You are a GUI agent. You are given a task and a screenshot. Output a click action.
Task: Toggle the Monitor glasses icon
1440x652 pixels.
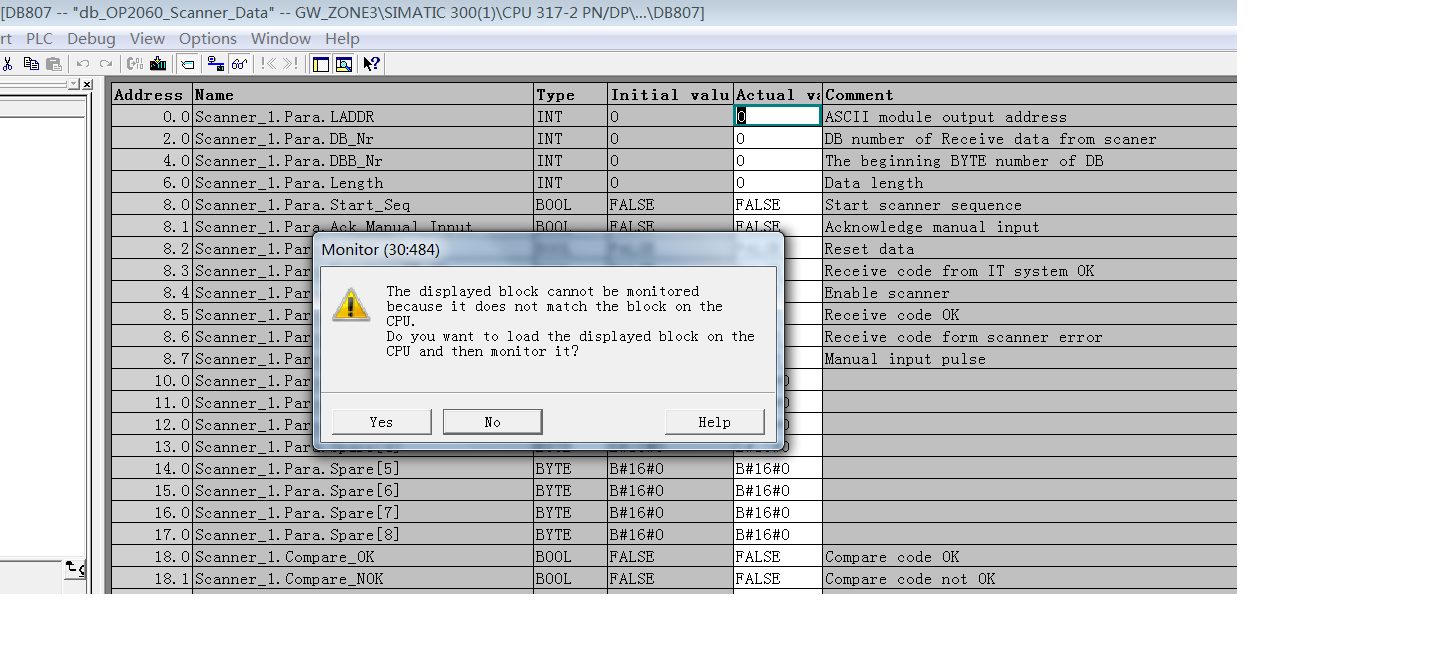(x=239, y=64)
